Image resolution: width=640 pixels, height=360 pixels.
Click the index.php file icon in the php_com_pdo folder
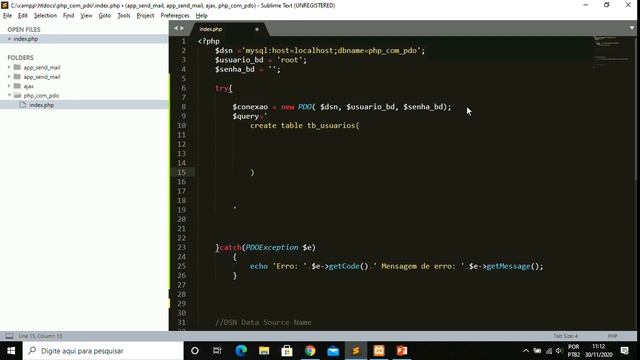click(x=22, y=105)
